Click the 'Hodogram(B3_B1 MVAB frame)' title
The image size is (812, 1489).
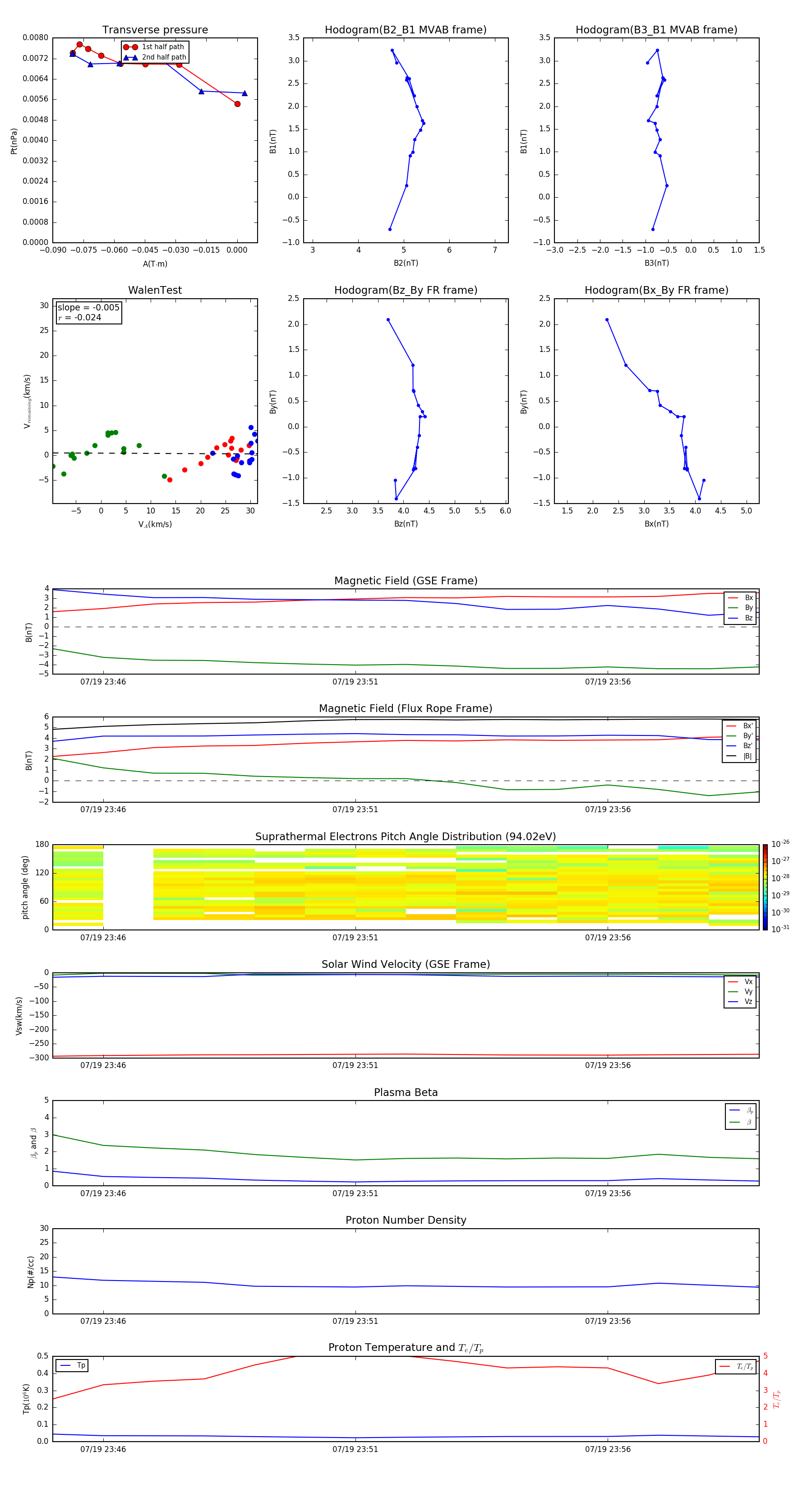tap(656, 30)
